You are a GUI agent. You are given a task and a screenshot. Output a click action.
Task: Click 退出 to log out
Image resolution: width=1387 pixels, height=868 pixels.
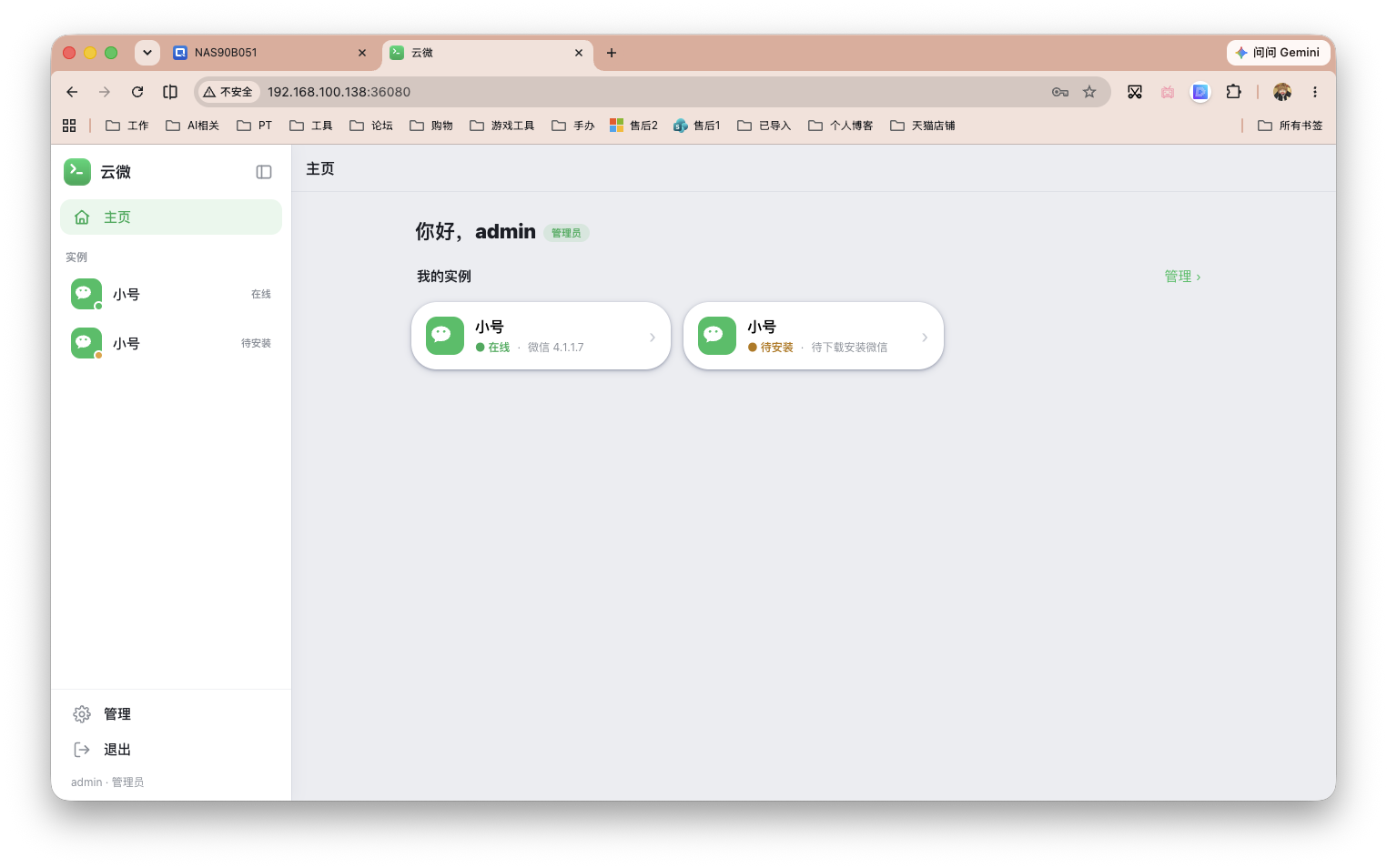(171, 750)
